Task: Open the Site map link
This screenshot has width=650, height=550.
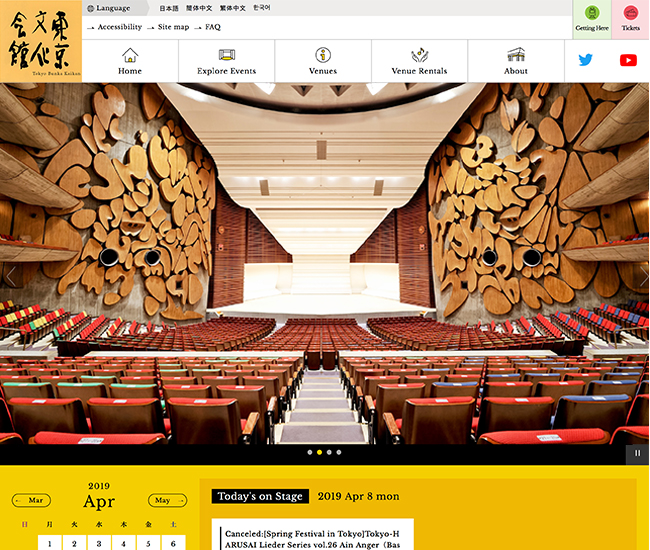Action: pyautogui.click(x=173, y=27)
